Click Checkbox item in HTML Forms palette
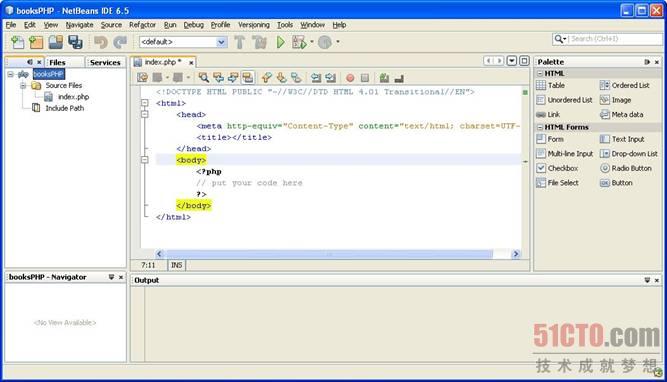 (557, 168)
